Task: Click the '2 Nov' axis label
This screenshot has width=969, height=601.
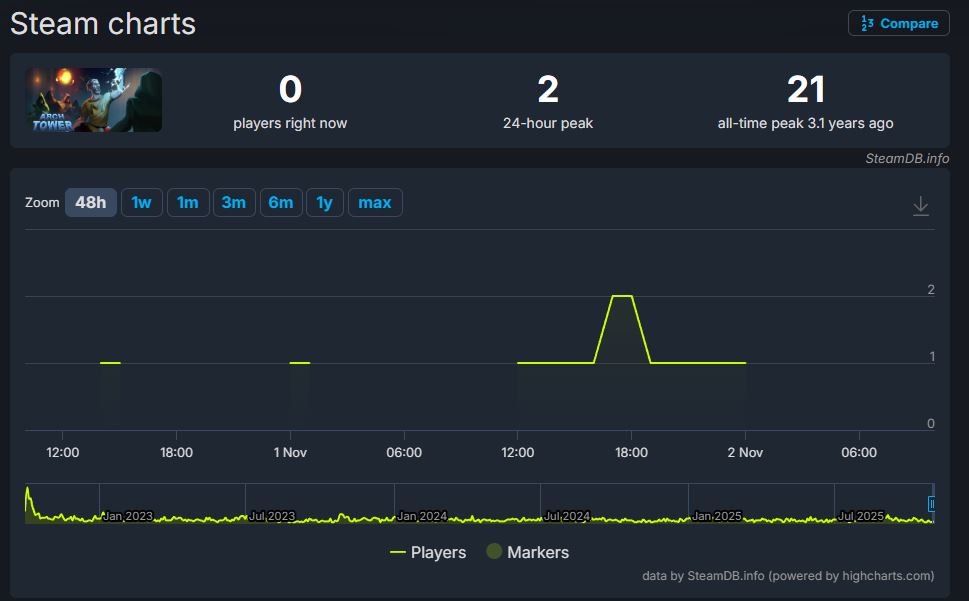Action: 745,452
